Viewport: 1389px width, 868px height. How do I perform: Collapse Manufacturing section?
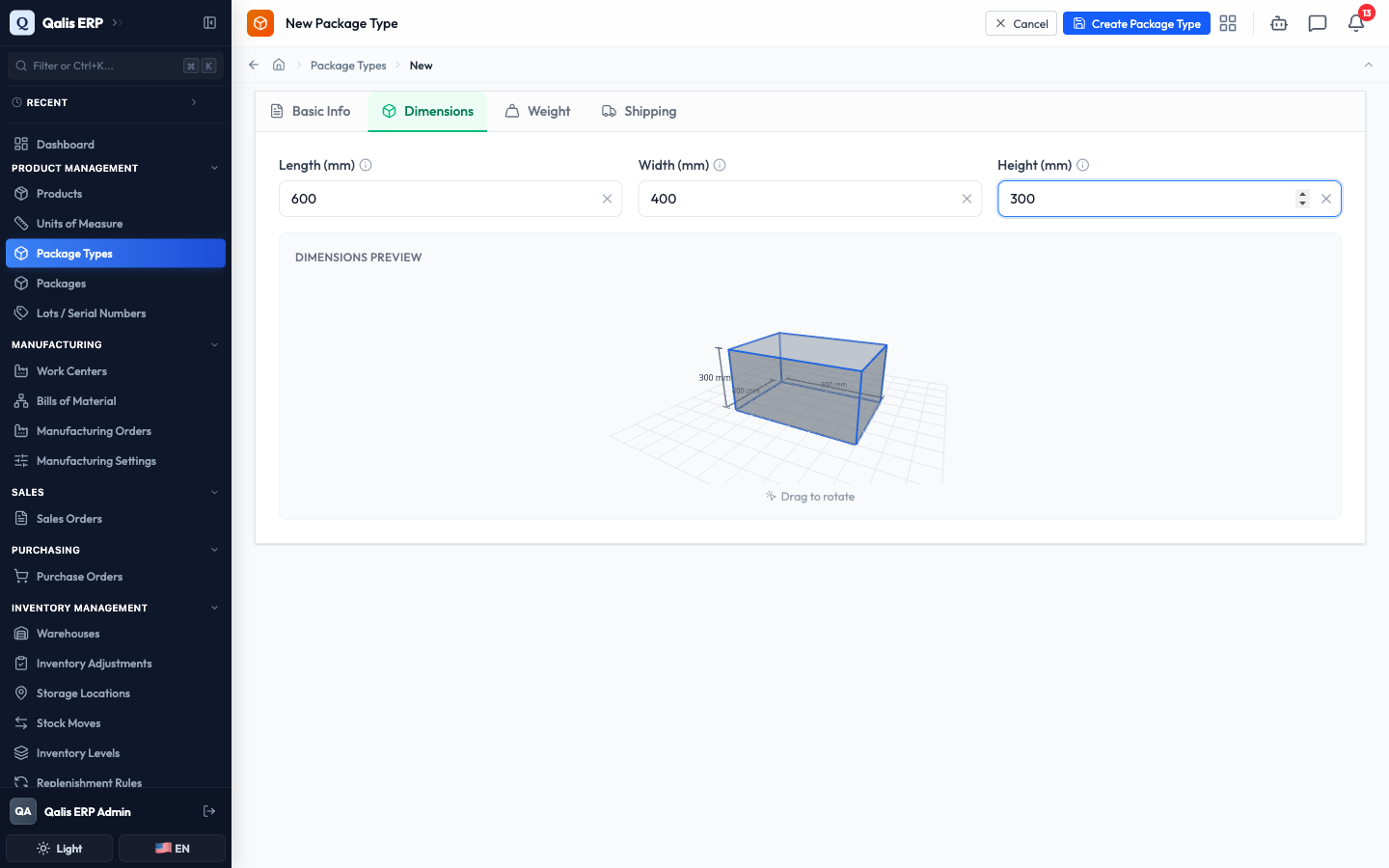click(214, 344)
